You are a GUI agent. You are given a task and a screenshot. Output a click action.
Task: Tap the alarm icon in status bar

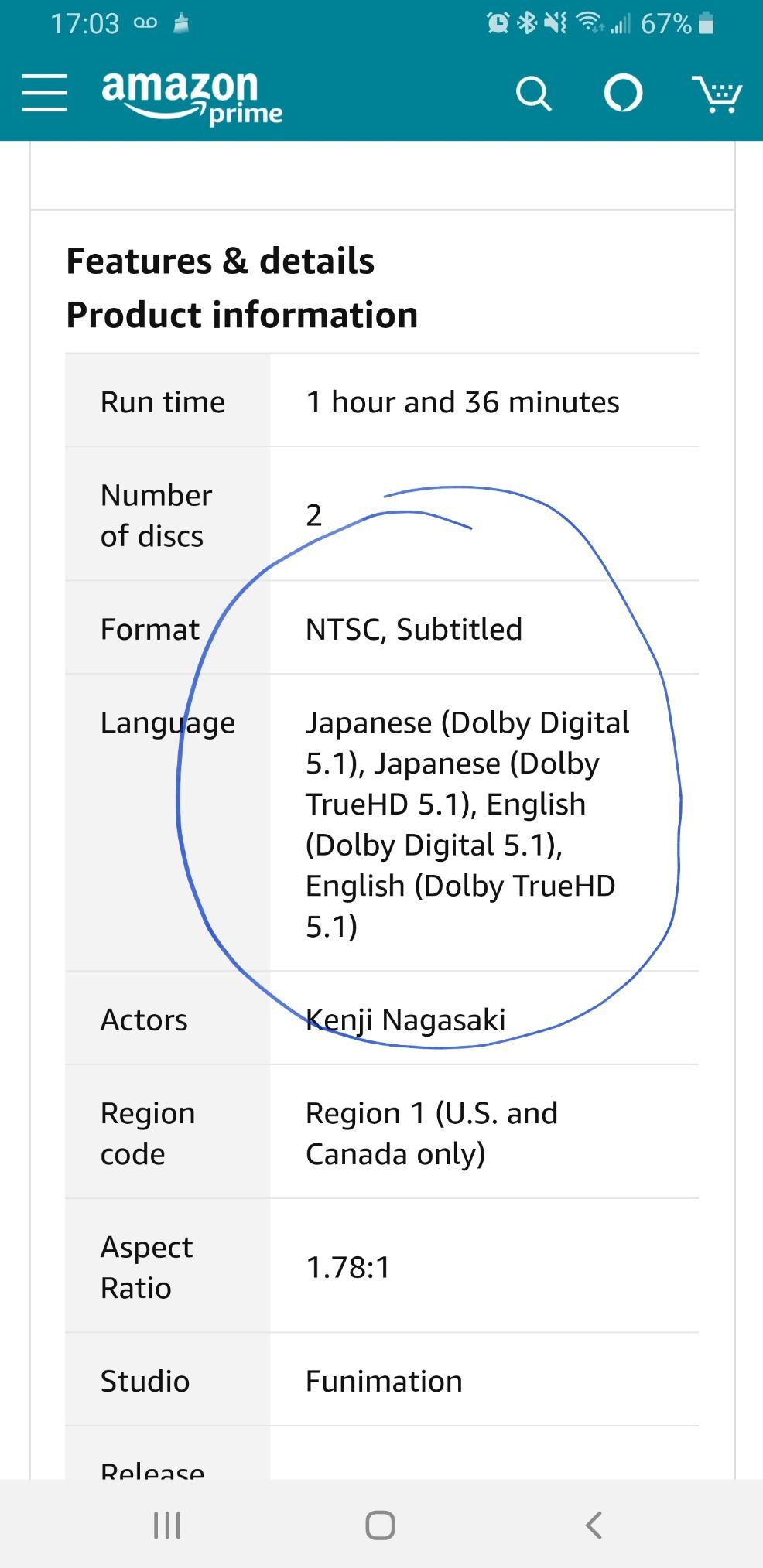[x=498, y=23]
